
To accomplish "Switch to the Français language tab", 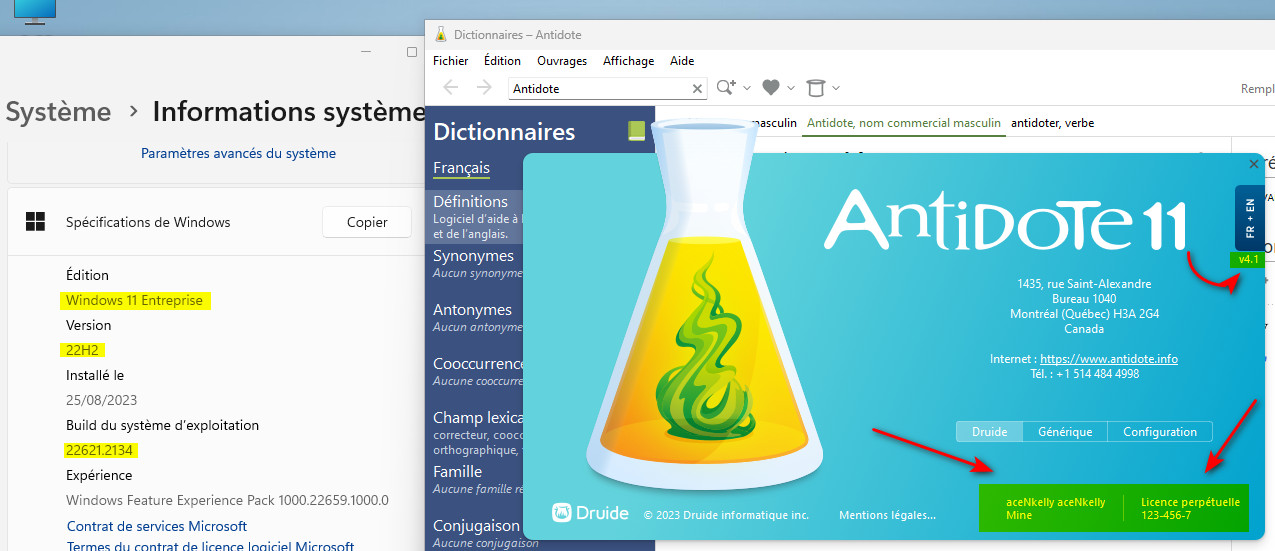I will 461,168.
